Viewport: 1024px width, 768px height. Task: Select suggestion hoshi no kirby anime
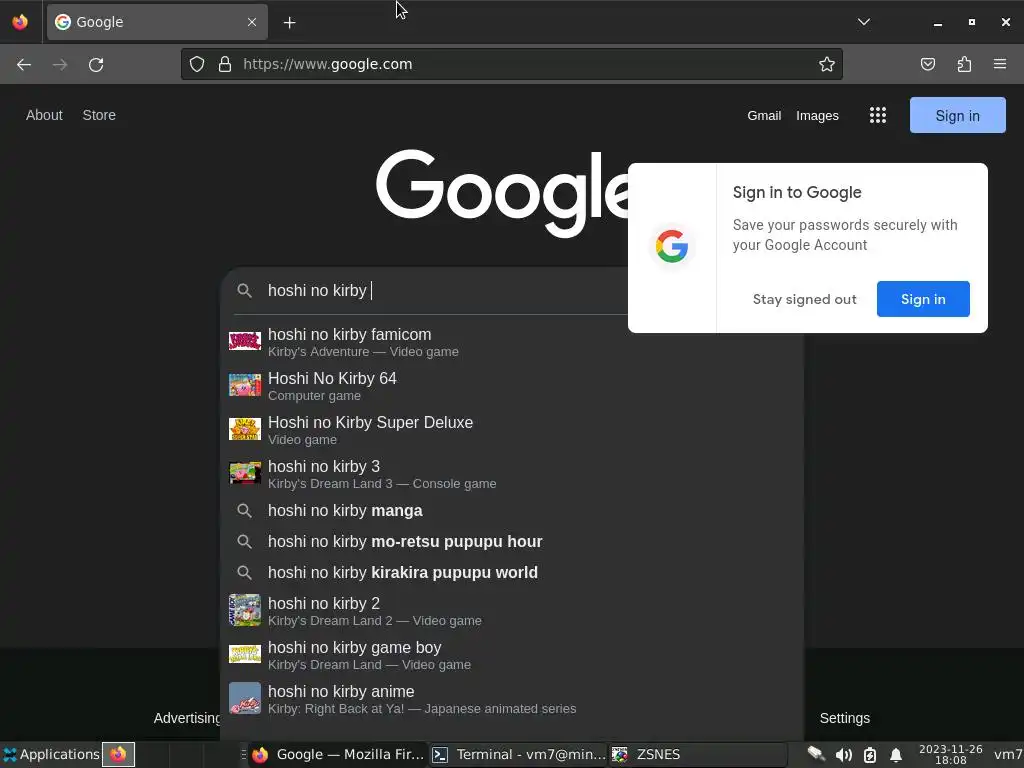click(x=511, y=699)
